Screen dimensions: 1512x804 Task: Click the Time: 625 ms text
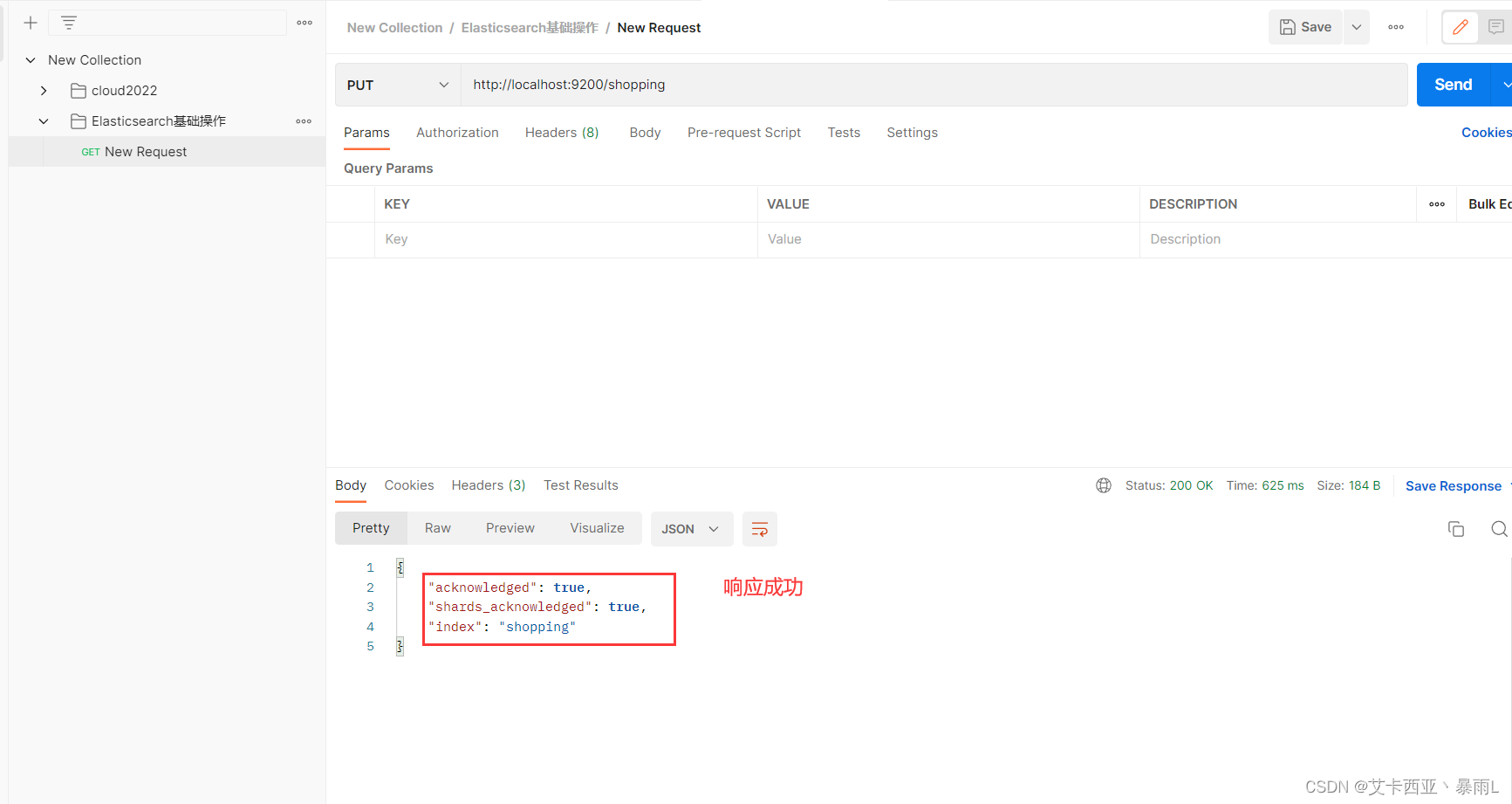pyautogui.click(x=1265, y=485)
